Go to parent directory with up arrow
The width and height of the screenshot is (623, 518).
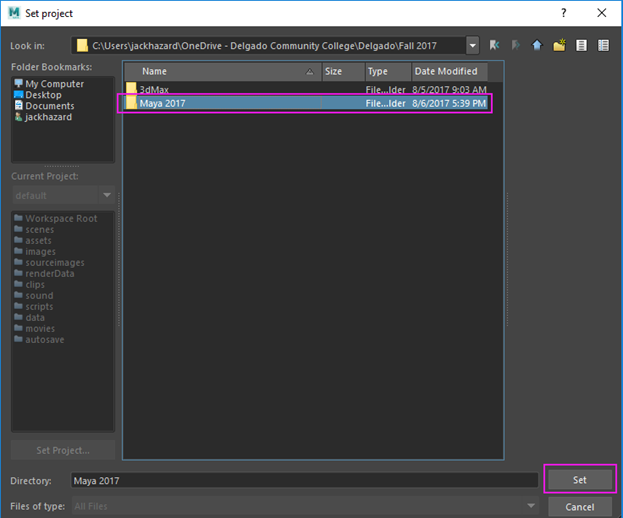point(537,45)
